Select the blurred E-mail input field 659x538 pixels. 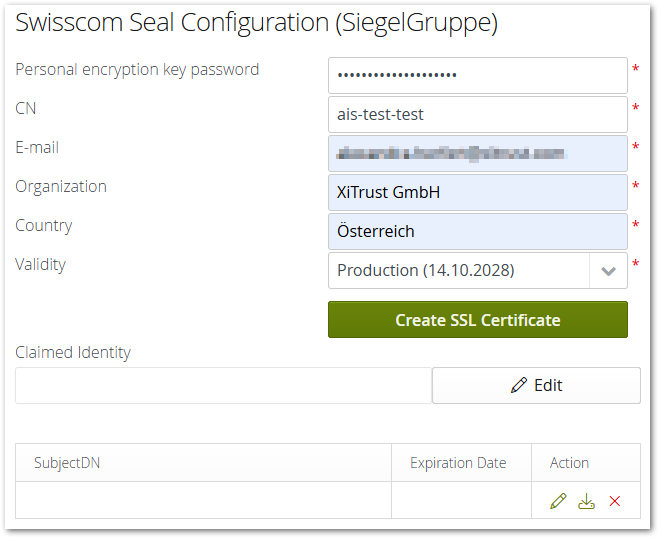477,153
